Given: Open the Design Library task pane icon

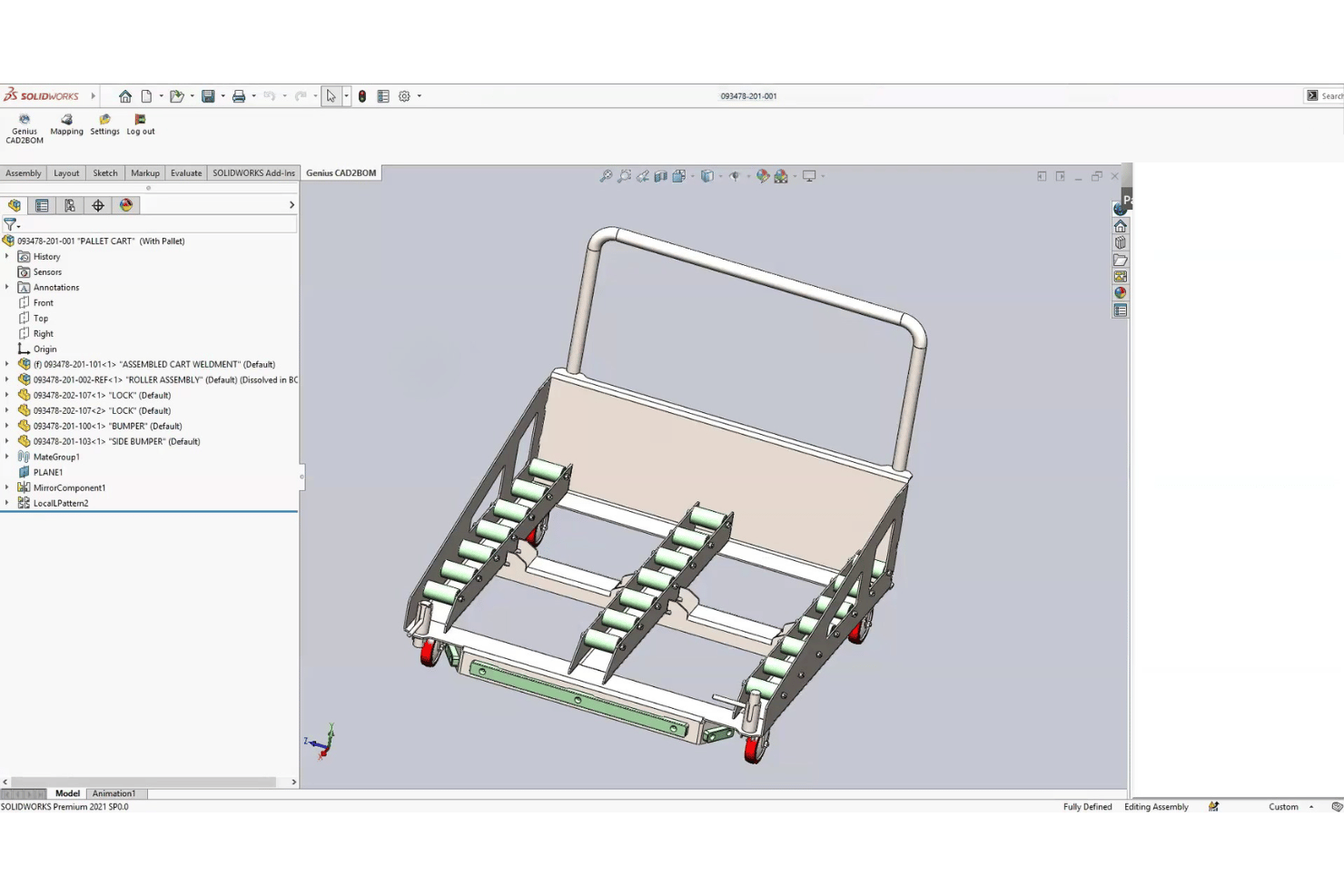Looking at the screenshot, I should click(1121, 242).
